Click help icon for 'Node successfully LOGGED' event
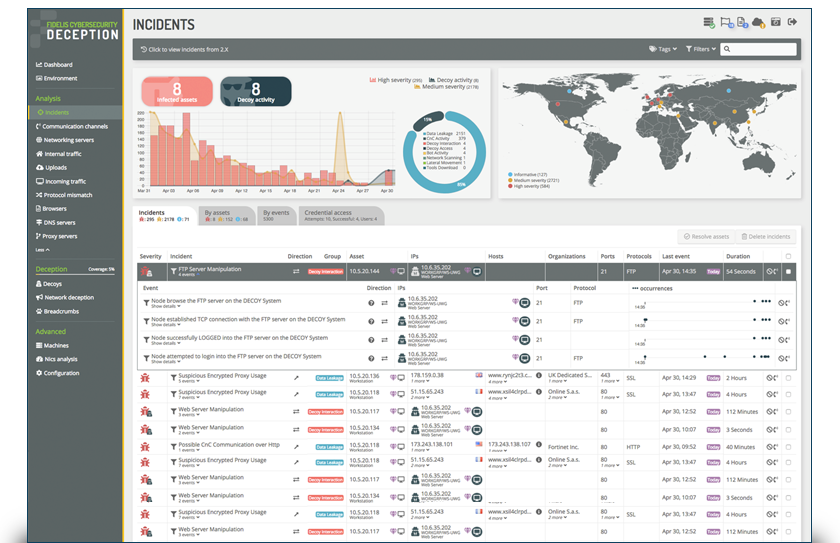 [371, 340]
